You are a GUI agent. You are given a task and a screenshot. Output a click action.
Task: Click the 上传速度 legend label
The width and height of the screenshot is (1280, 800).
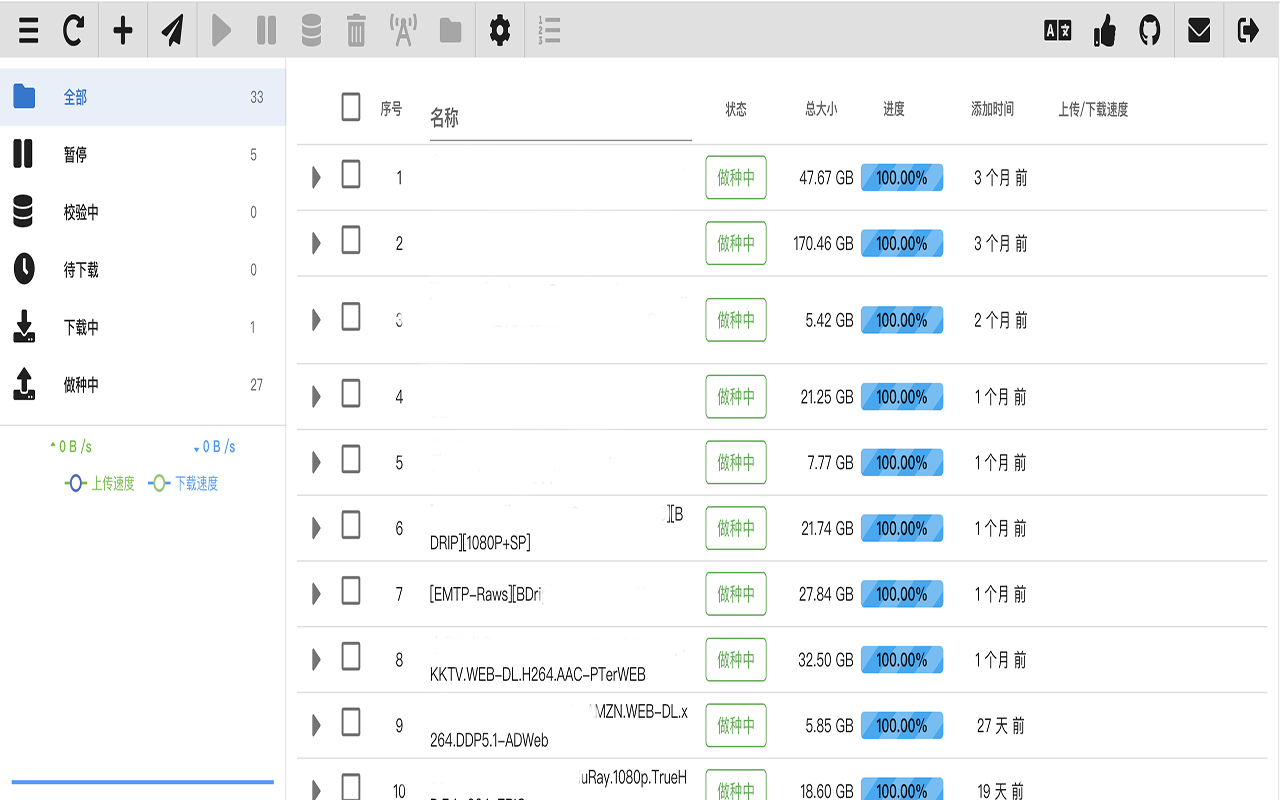tap(112, 484)
